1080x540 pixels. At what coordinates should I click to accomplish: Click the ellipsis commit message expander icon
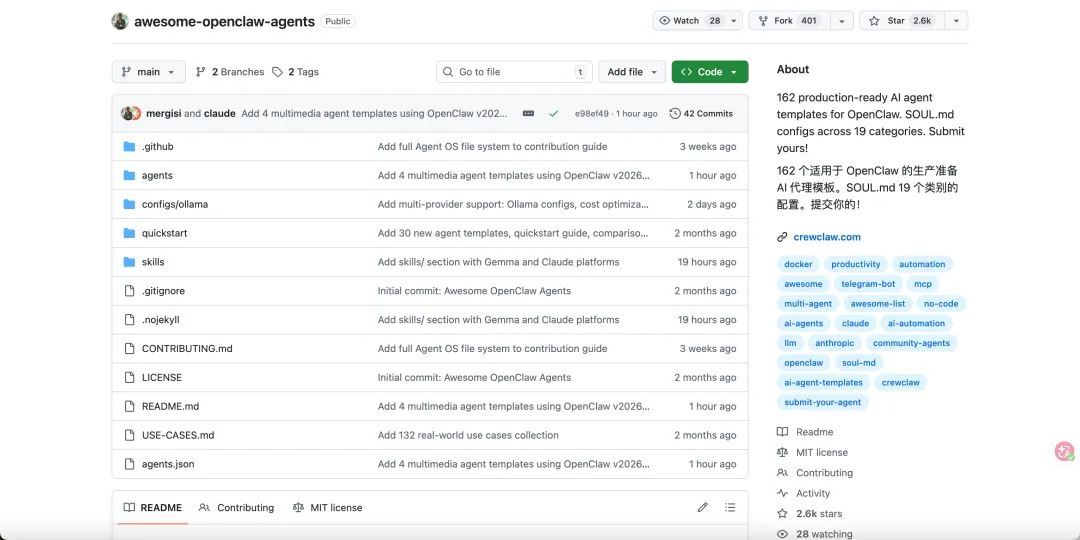click(528, 114)
